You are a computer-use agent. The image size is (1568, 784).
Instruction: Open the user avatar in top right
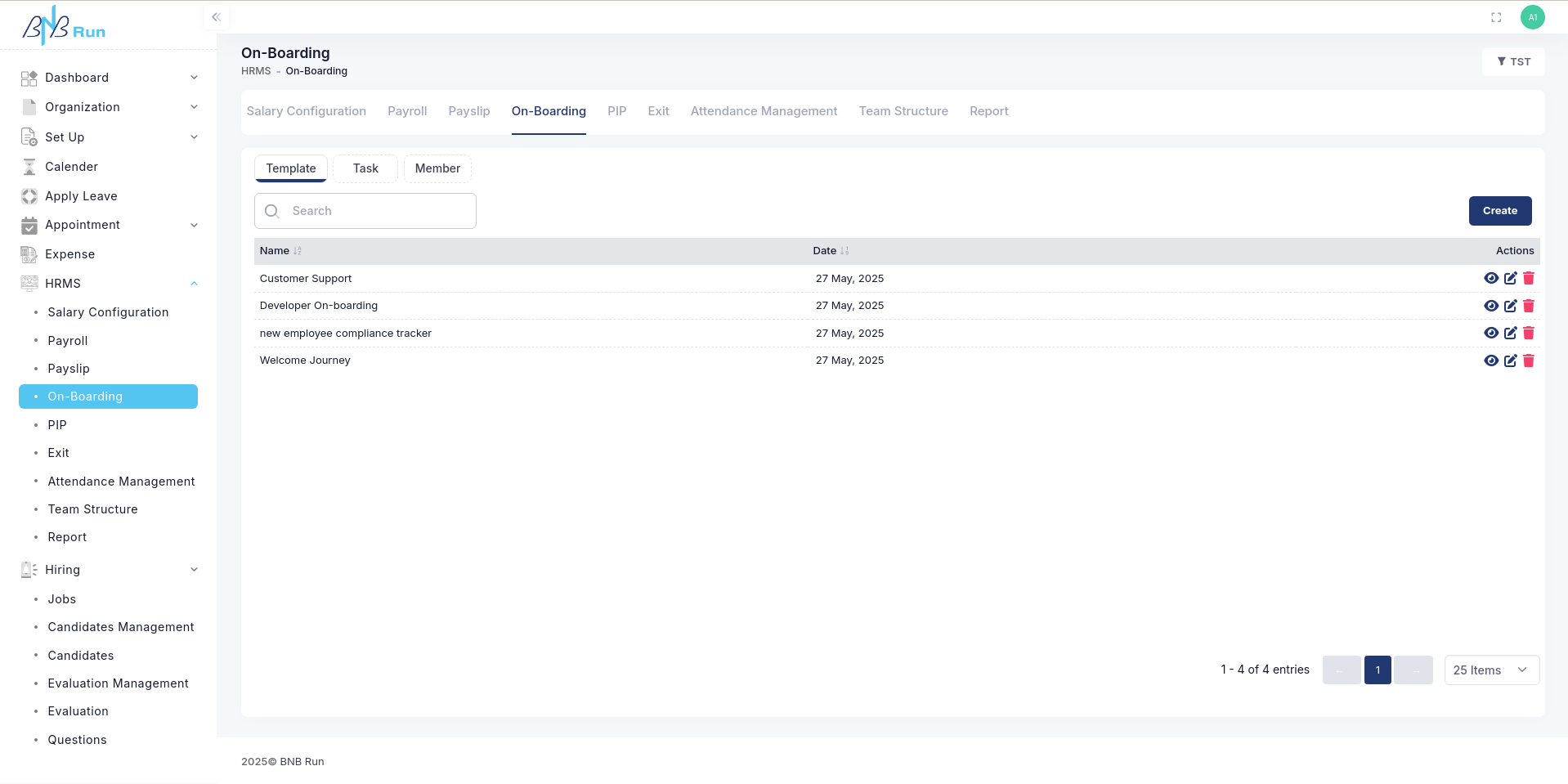1532,17
